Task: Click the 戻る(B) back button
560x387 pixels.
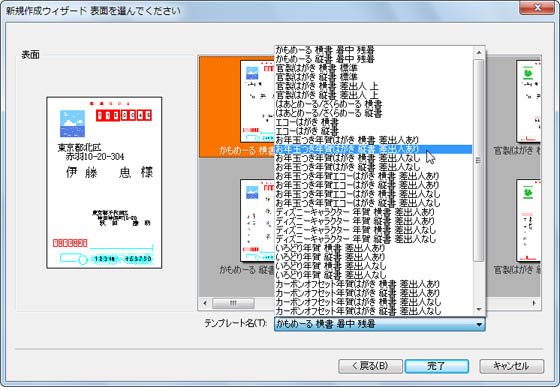Action: pyautogui.click(x=370, y=366)
